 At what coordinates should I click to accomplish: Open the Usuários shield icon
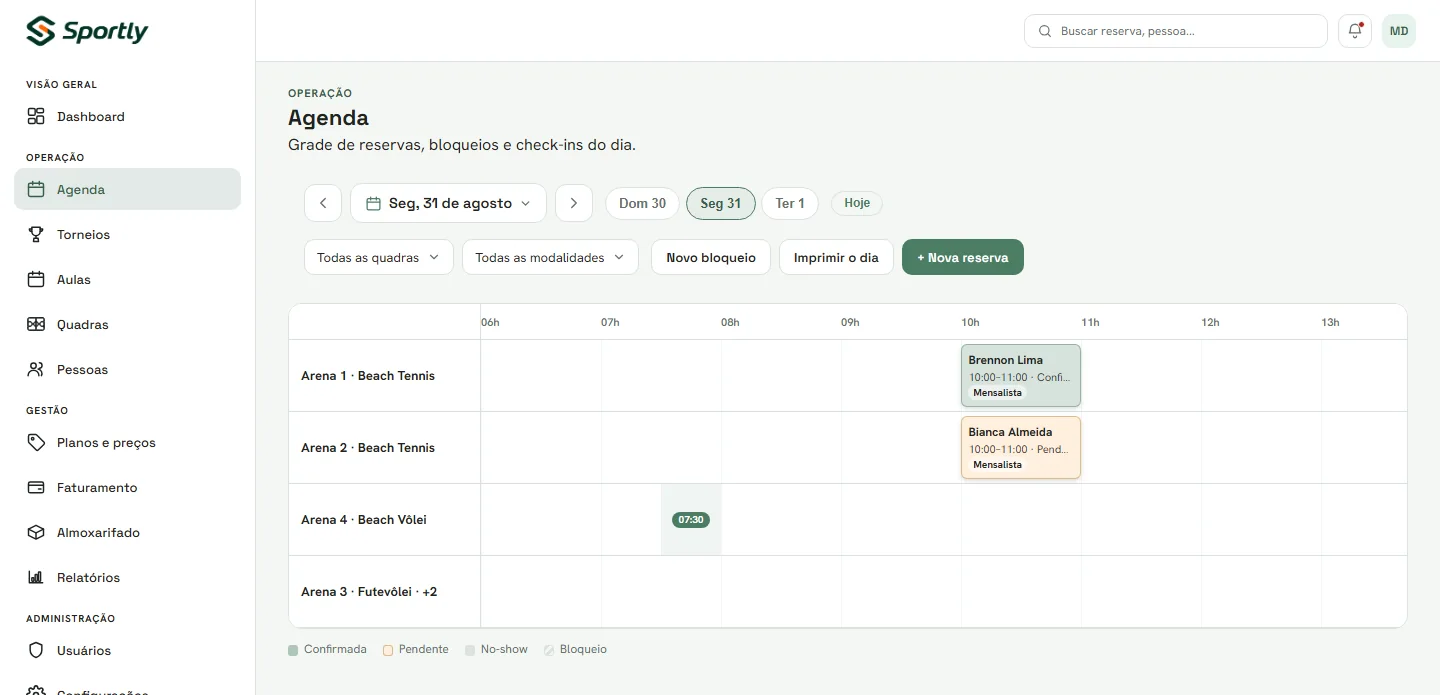(36, 650)
